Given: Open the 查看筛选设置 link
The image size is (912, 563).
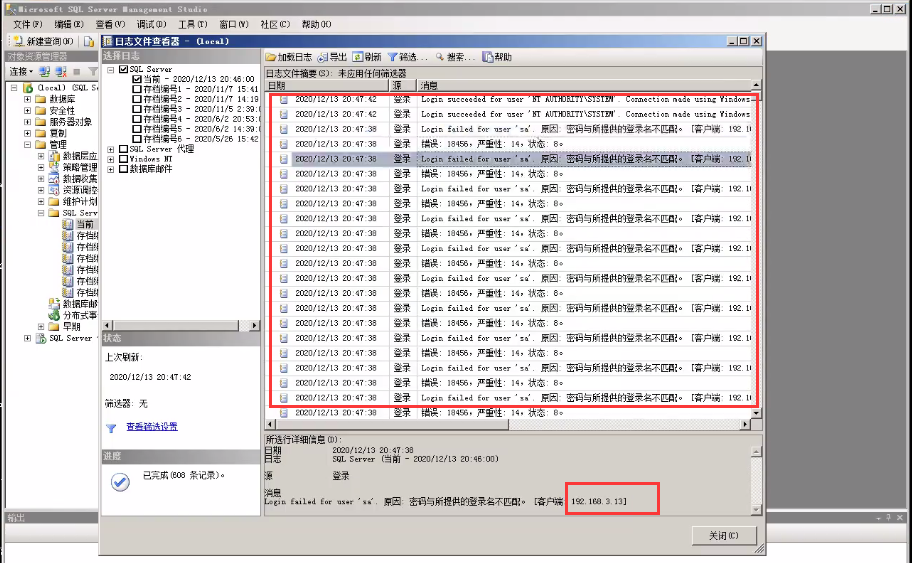Looking at the screenshot, I should click(x=151, y=427).
